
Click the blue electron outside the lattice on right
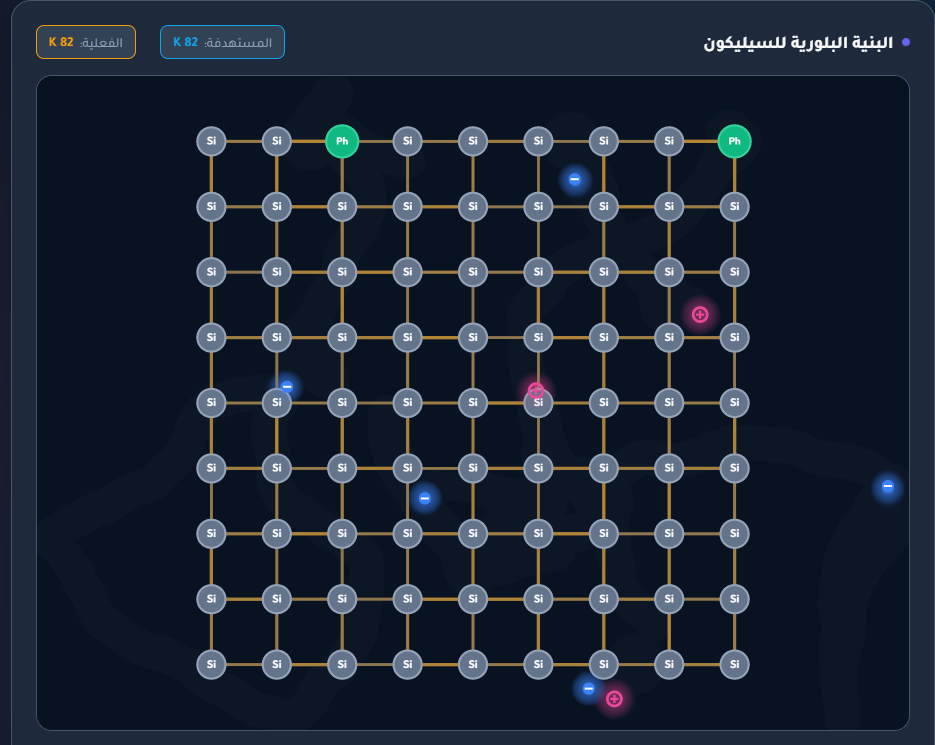click(888, 486)
